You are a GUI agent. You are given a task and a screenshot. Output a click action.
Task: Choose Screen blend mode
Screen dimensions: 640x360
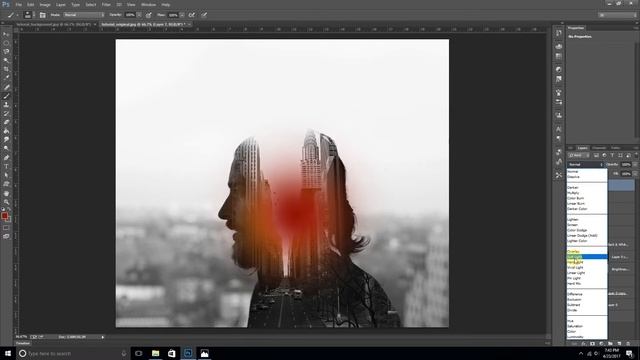click(587, 225)
